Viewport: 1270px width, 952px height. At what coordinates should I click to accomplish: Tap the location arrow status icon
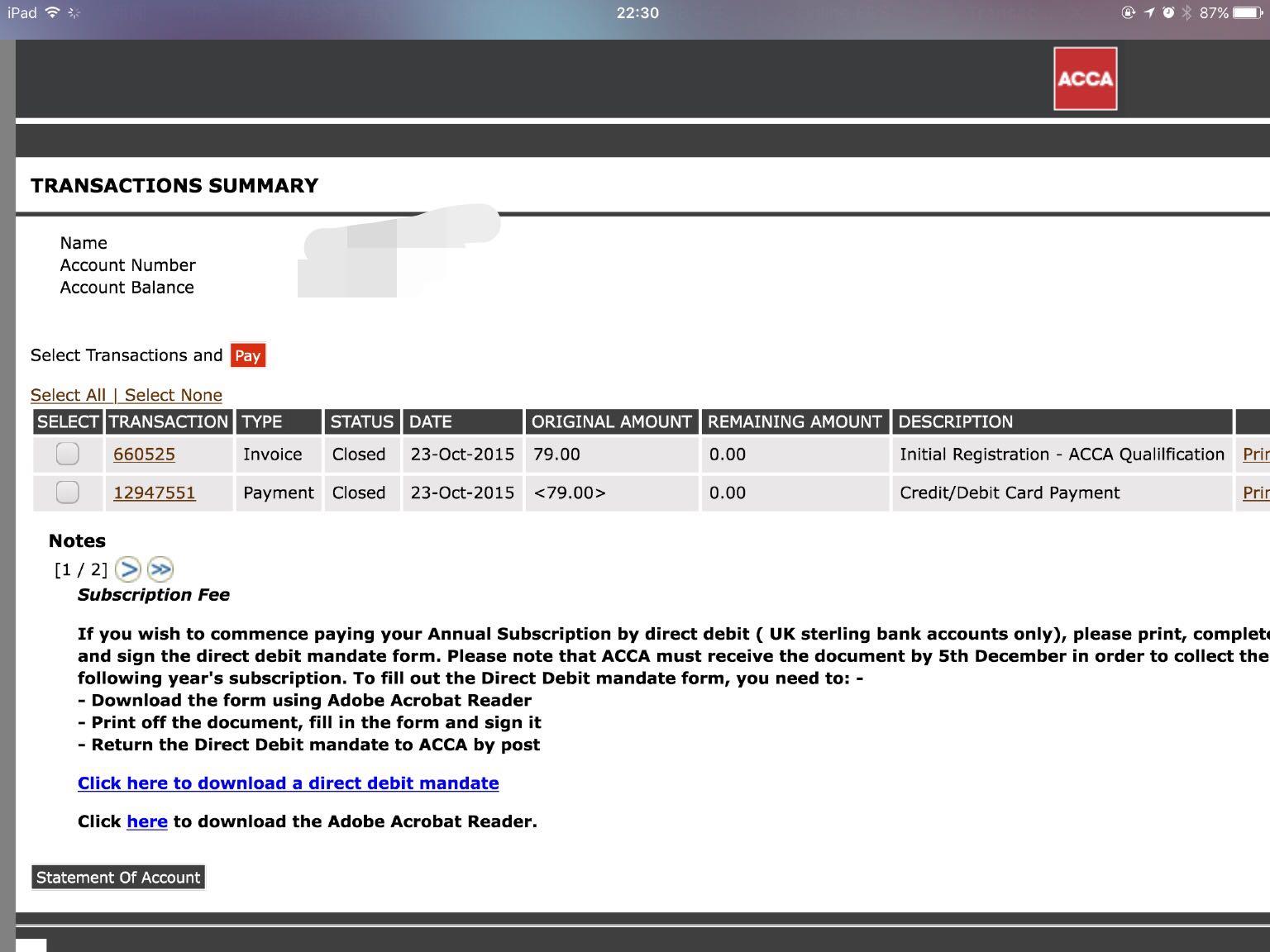click(1148, 12)
